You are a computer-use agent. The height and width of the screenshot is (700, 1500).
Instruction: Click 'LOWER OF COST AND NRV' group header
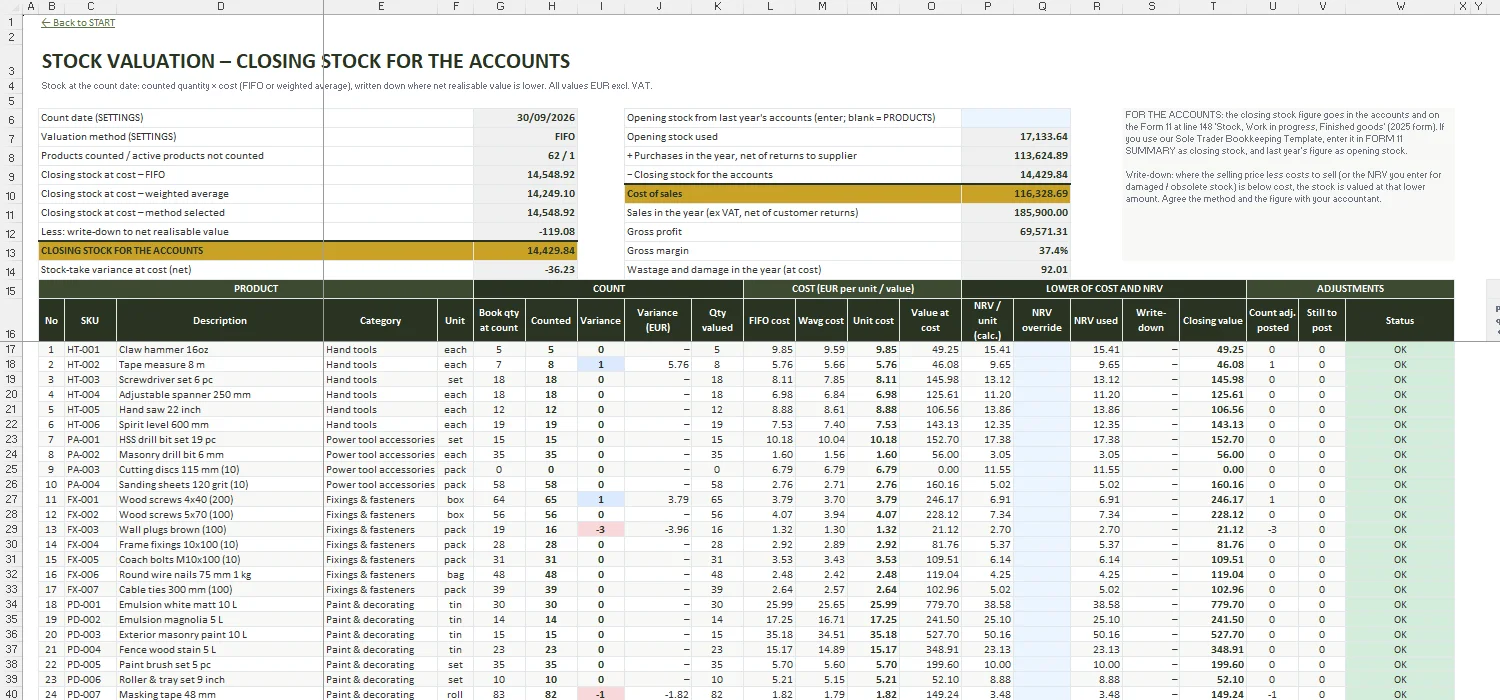(1104, 289)
